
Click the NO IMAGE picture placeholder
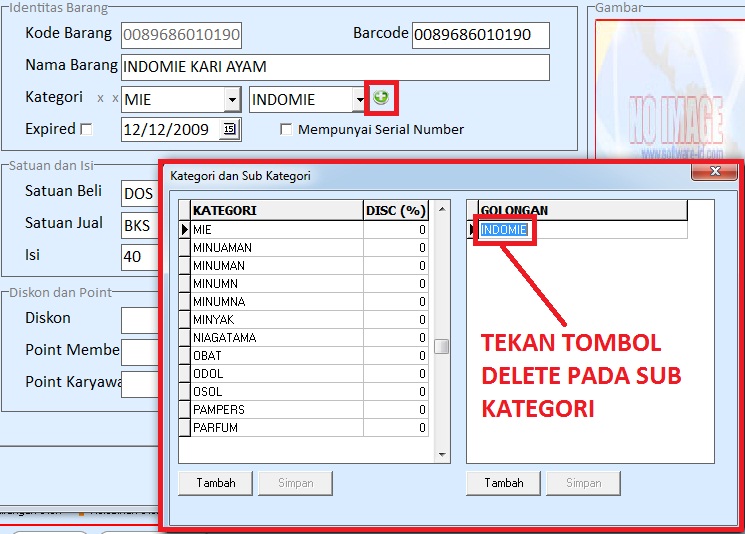[x=670, y=90]
